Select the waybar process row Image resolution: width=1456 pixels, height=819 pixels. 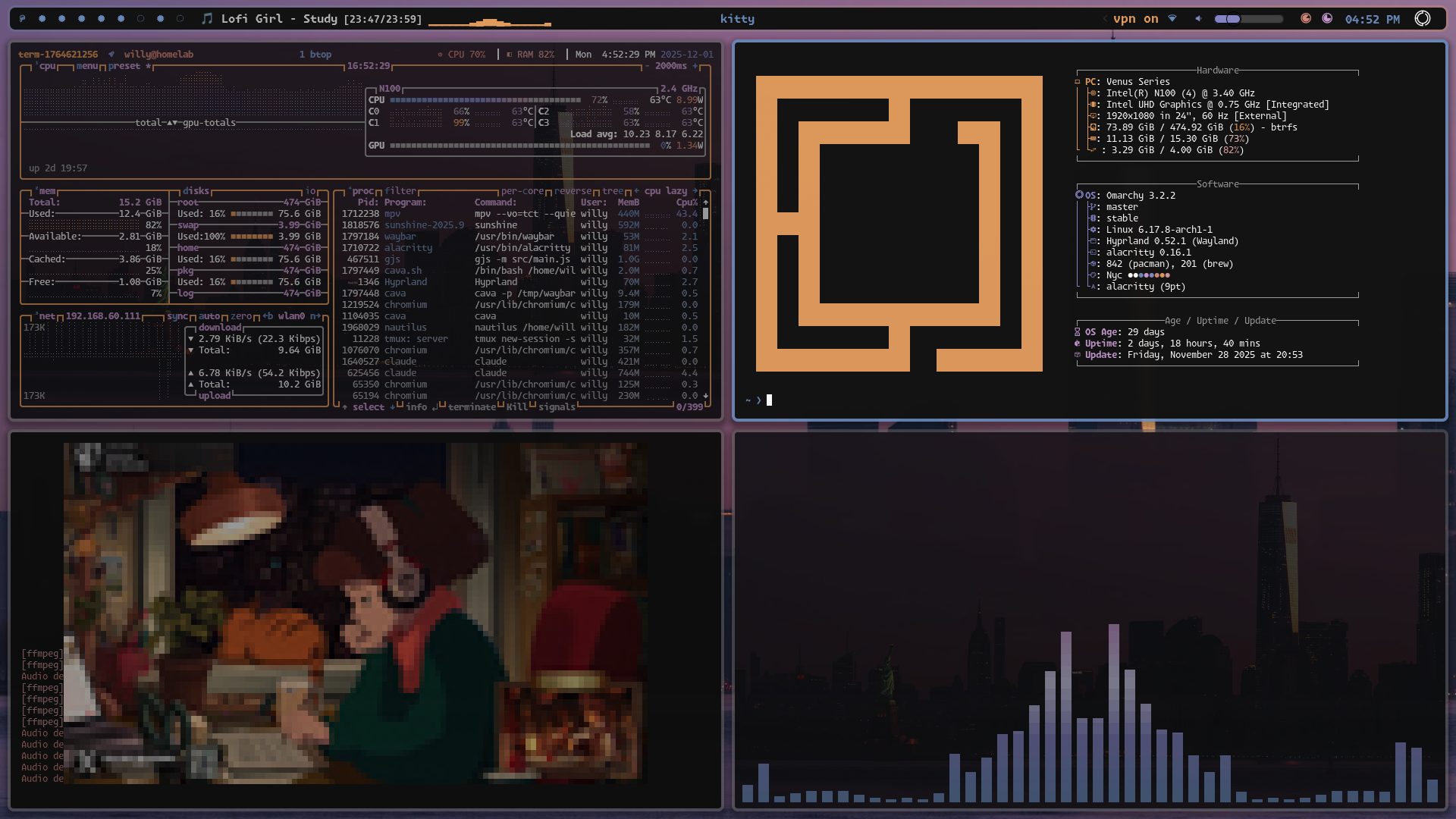tap(519, 237)
